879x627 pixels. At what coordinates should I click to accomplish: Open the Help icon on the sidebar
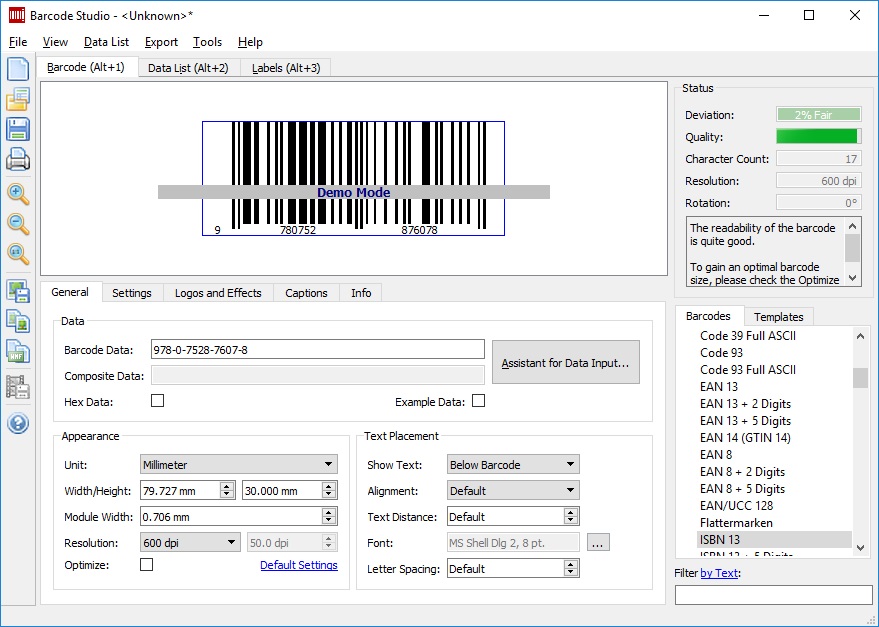click(x=18, y=423)
